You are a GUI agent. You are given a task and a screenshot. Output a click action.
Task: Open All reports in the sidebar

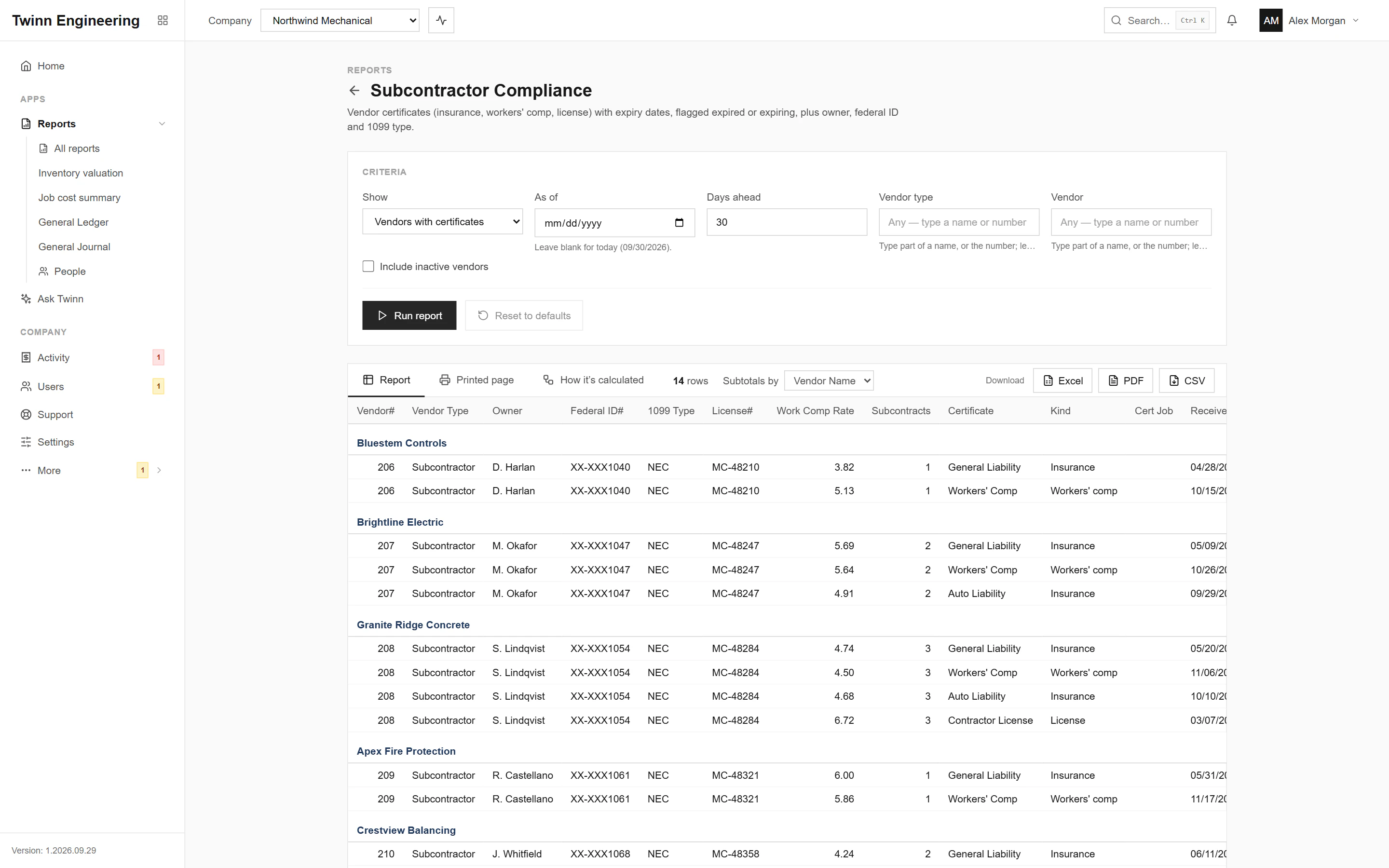click(x=69, y=149)
